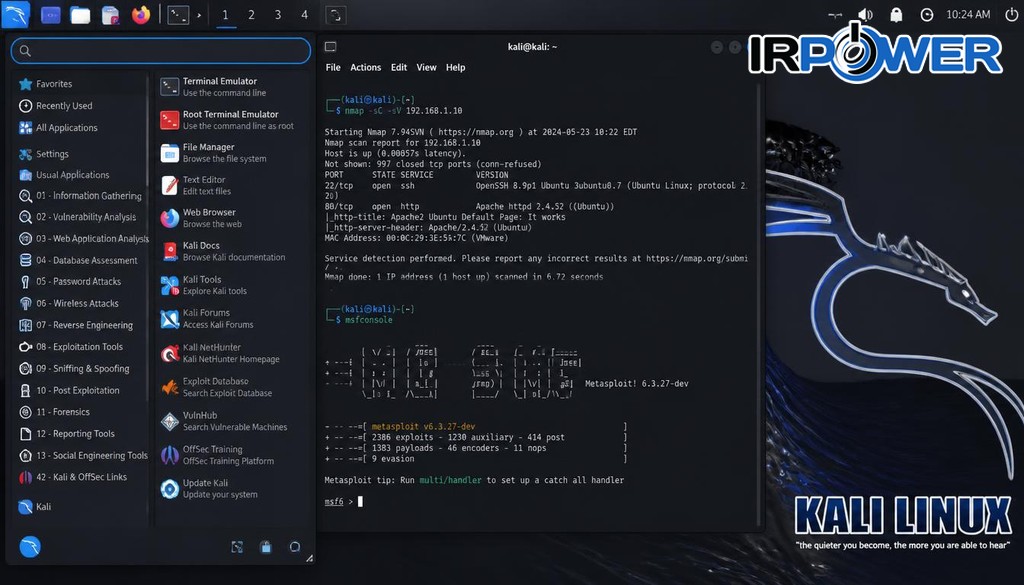
Task: Switch to workspace 2
Action: click(x=251, y=14)
